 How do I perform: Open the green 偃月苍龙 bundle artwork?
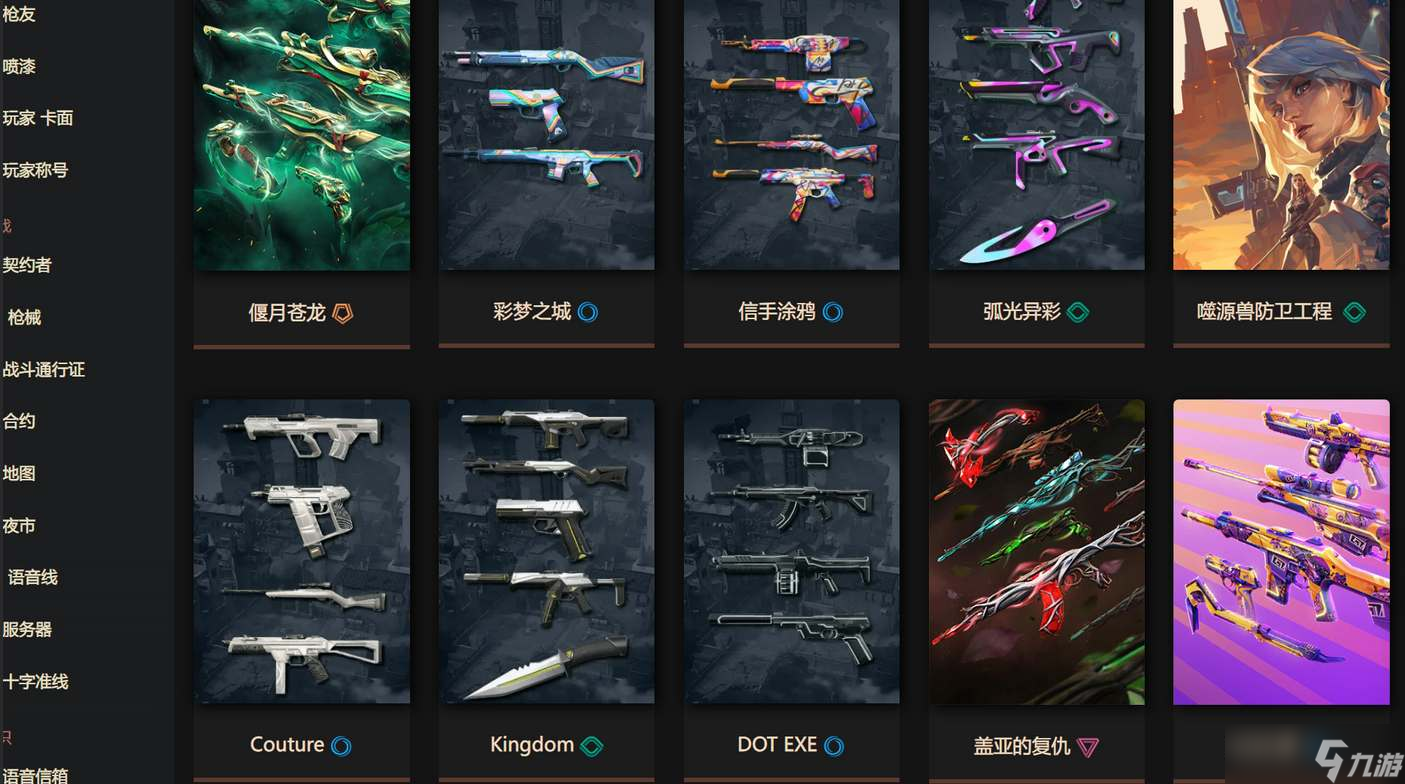(302, 135)
